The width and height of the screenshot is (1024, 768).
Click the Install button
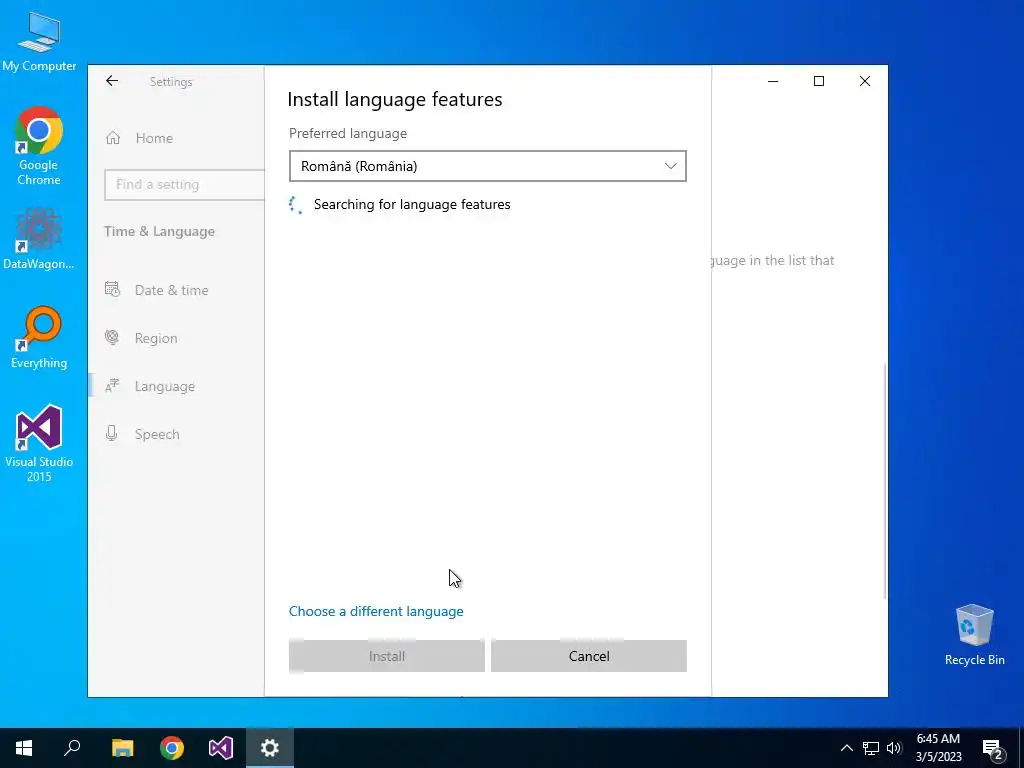387,656
